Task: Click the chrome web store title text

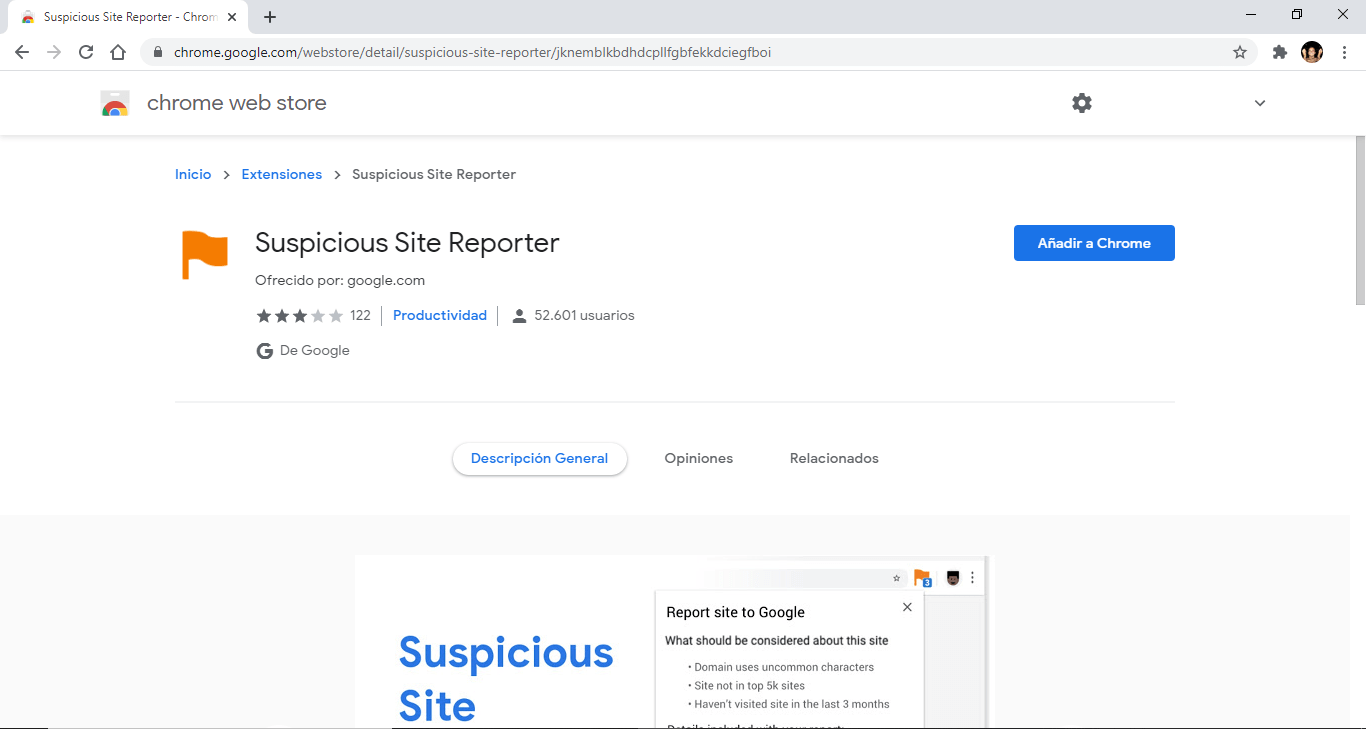Action: (237, 103)
